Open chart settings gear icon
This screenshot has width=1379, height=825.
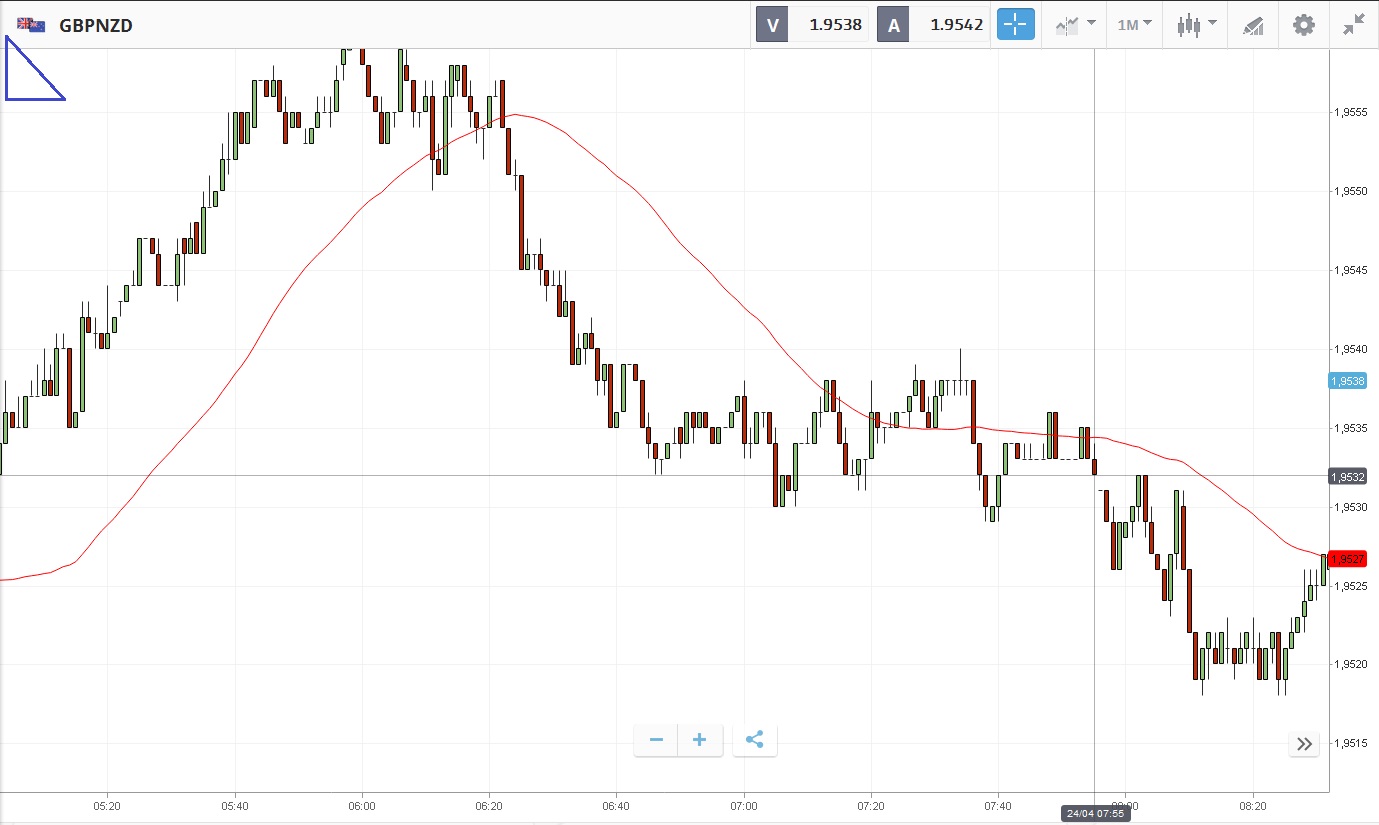pyautogui.click(x=1304, y=25)
